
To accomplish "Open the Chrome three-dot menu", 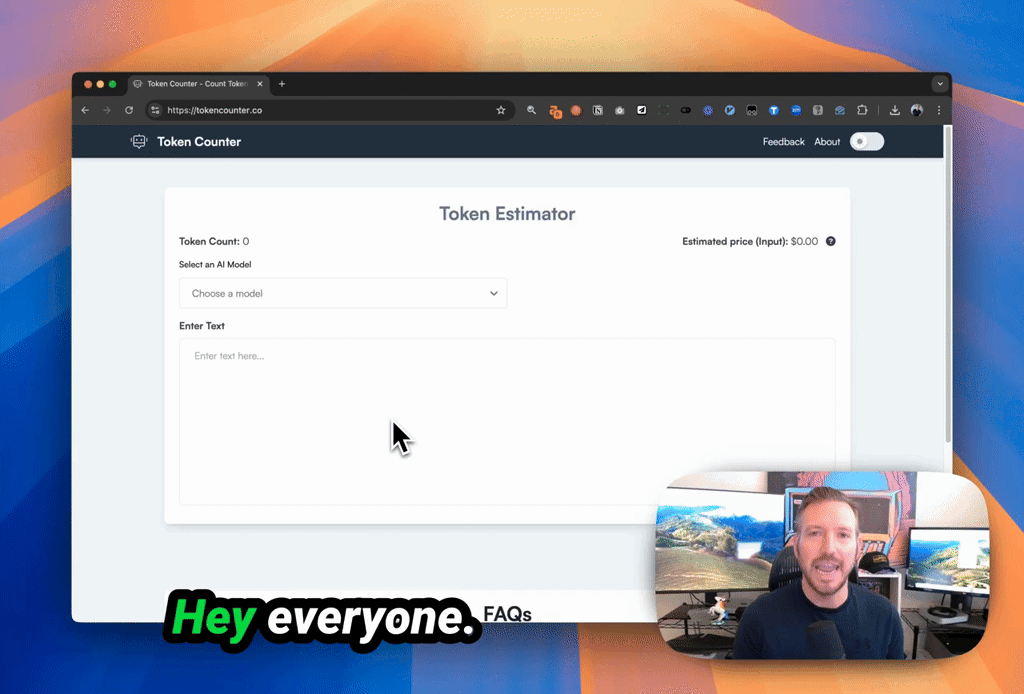I will point(939,110).
